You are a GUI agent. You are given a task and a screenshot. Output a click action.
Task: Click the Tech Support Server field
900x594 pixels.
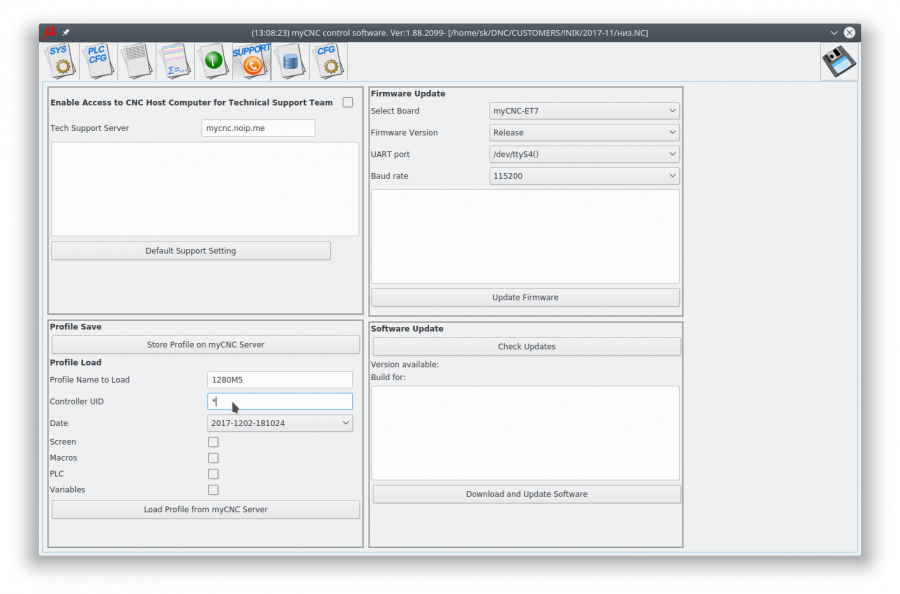tap(258, 128)
